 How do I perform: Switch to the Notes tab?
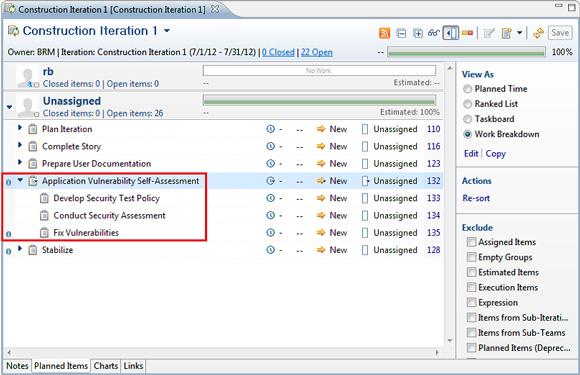(17, 366)
